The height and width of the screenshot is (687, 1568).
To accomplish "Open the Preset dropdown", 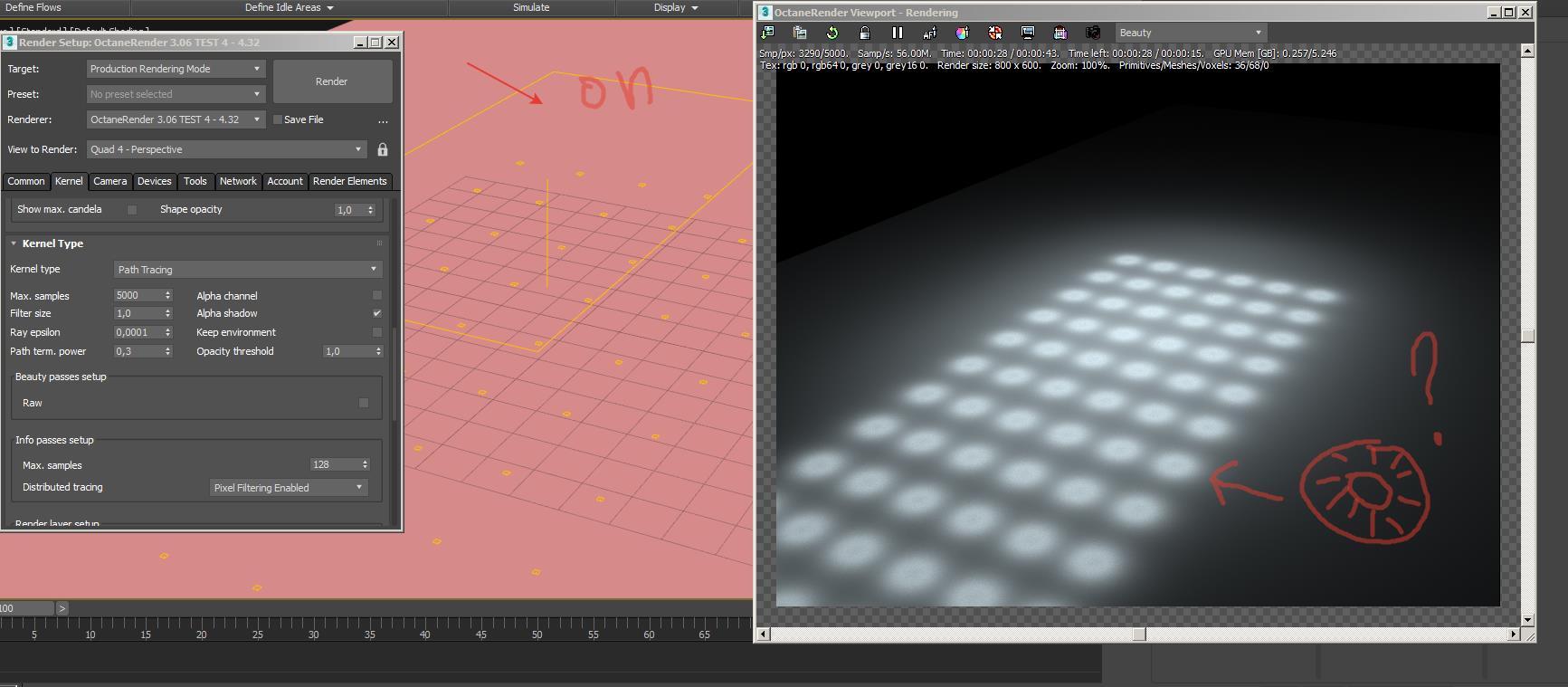I will point(176,94).
